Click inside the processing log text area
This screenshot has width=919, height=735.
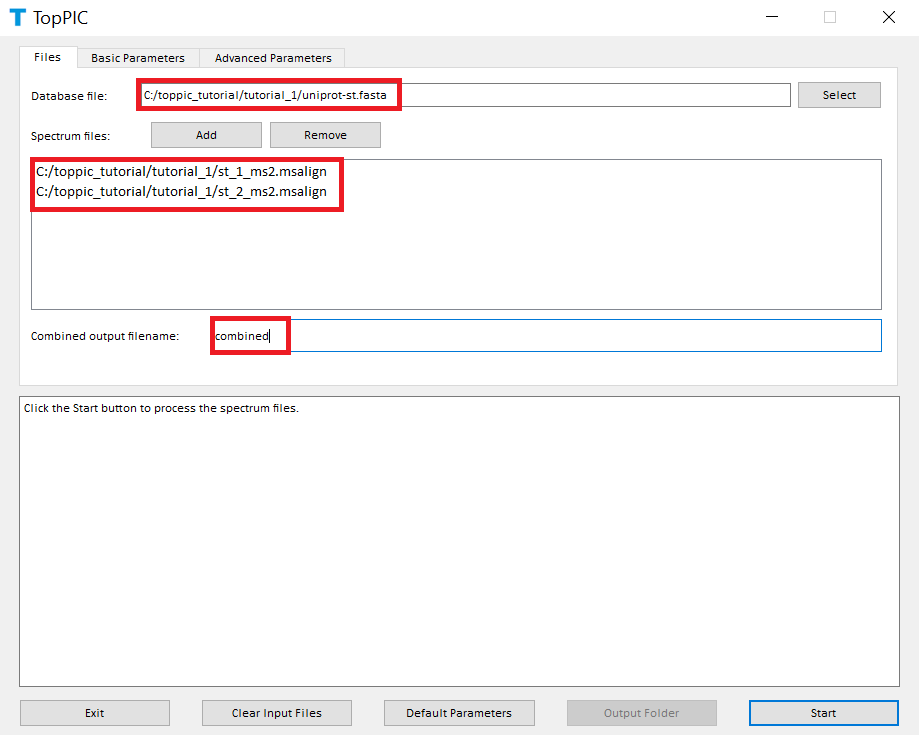459,540
